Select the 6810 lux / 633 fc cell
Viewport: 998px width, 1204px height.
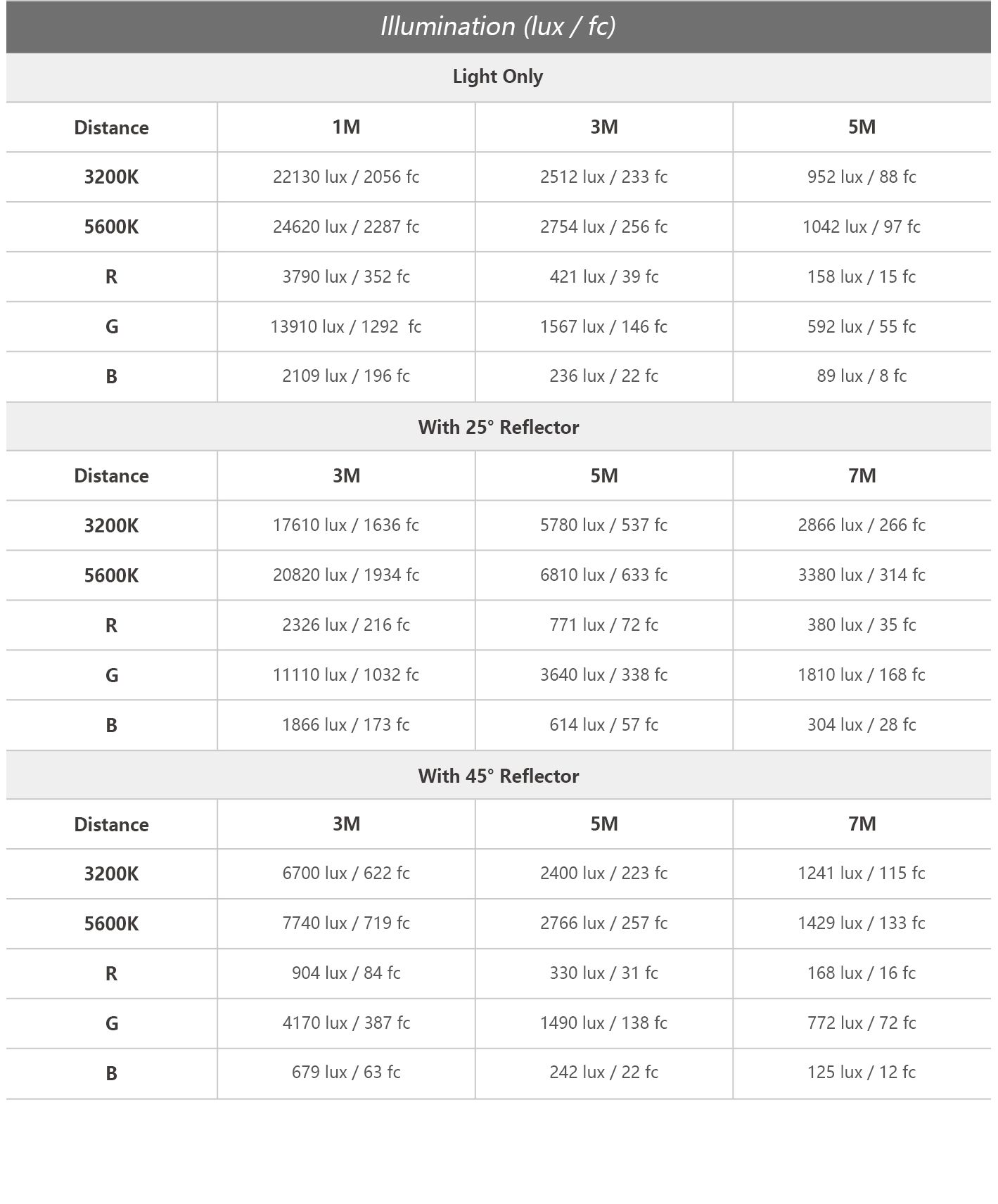coord(603,575)
